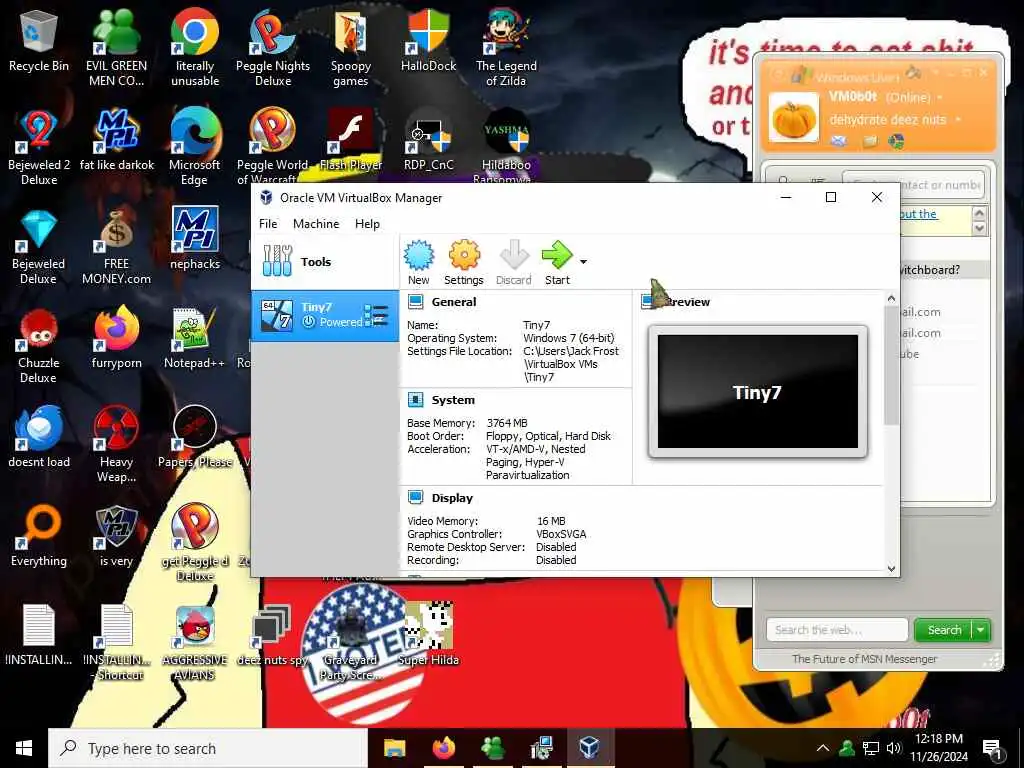
Task: Expand the Start button dropdown arrow
Action: 583,262
